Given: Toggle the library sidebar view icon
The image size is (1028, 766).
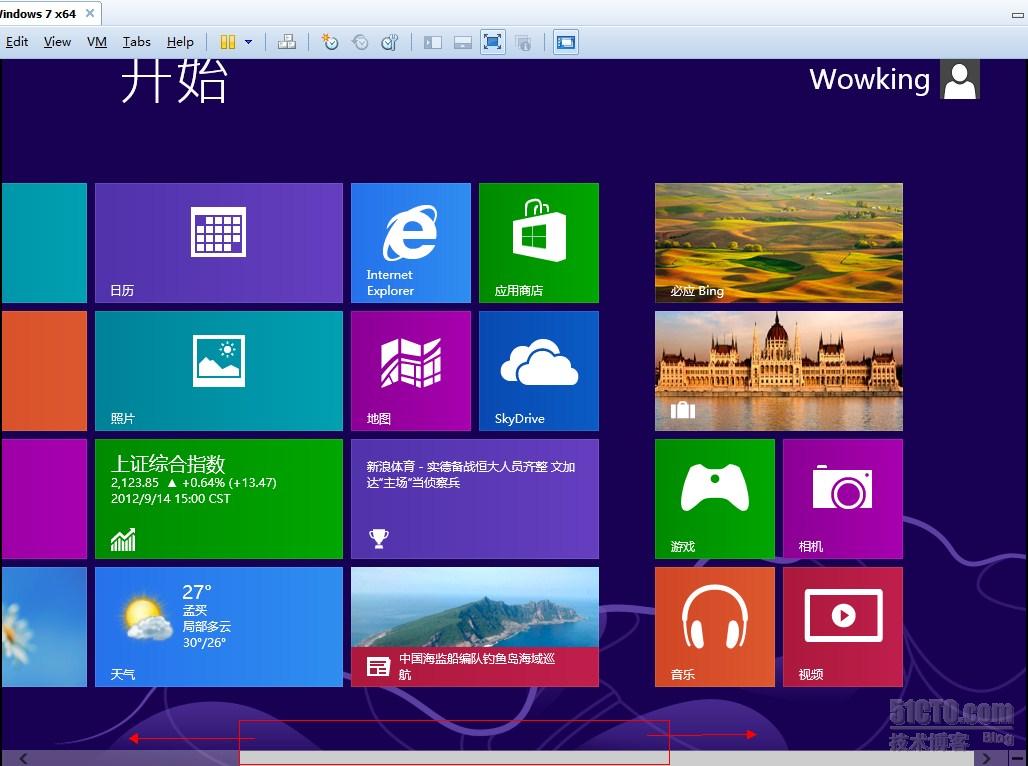Looking at the screenshot, I should 433,43.
